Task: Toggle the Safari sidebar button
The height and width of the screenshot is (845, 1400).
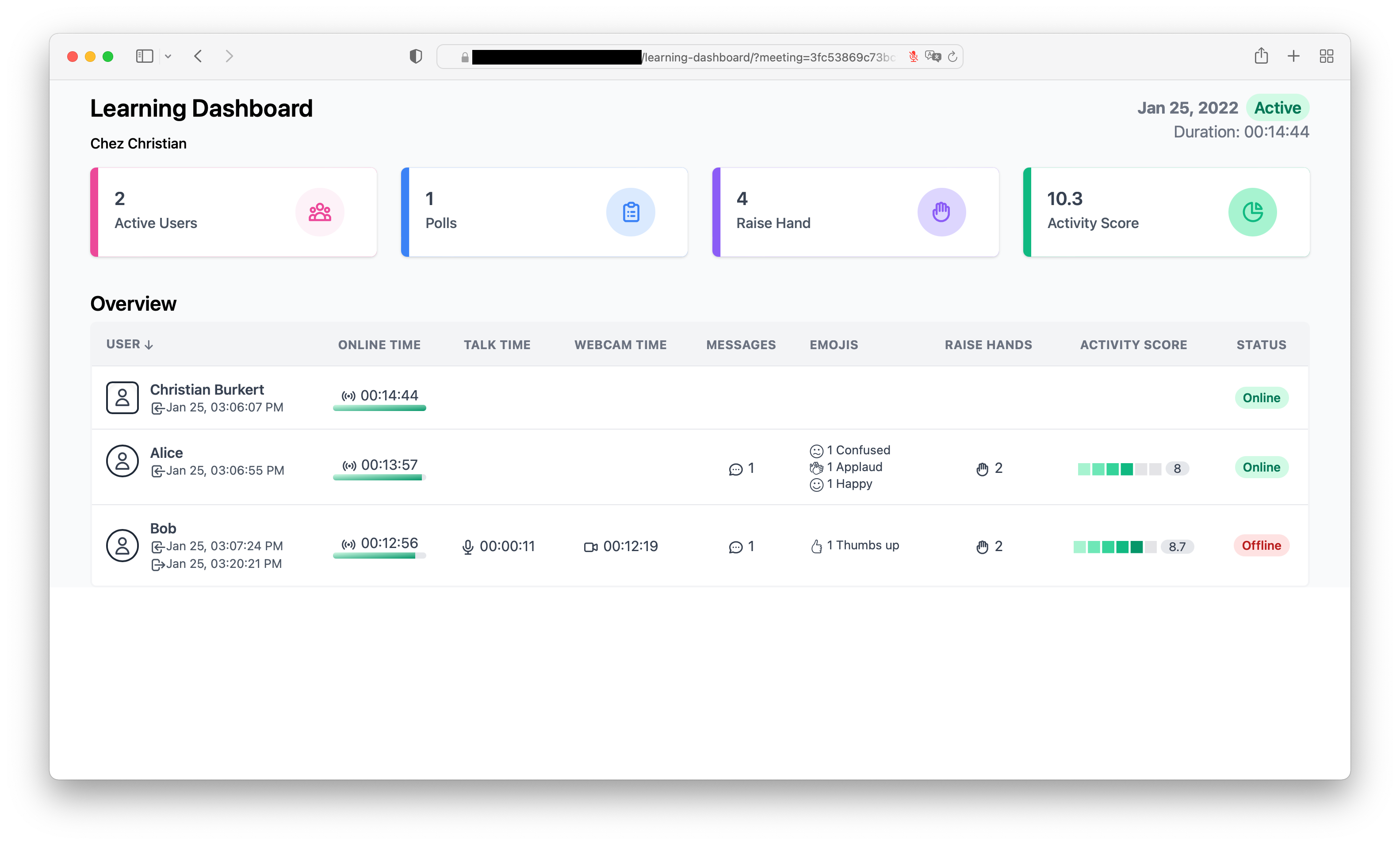Action: [x=144, y=56]
